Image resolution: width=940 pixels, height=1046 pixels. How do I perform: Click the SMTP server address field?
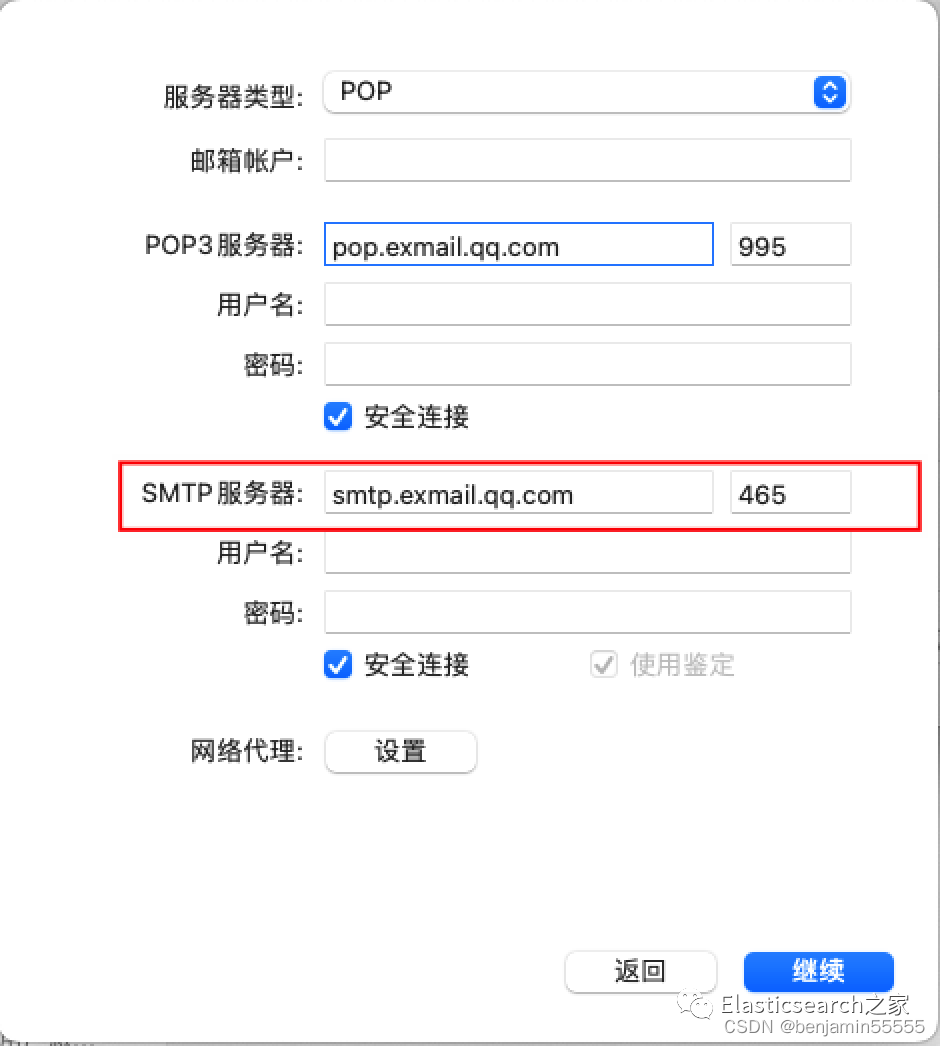coord(519,492)
